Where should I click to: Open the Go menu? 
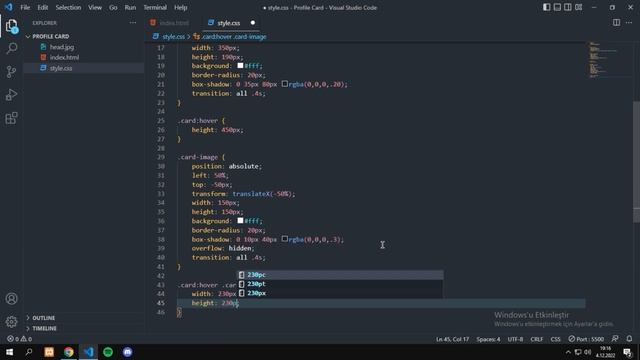(x=113, y=7)
